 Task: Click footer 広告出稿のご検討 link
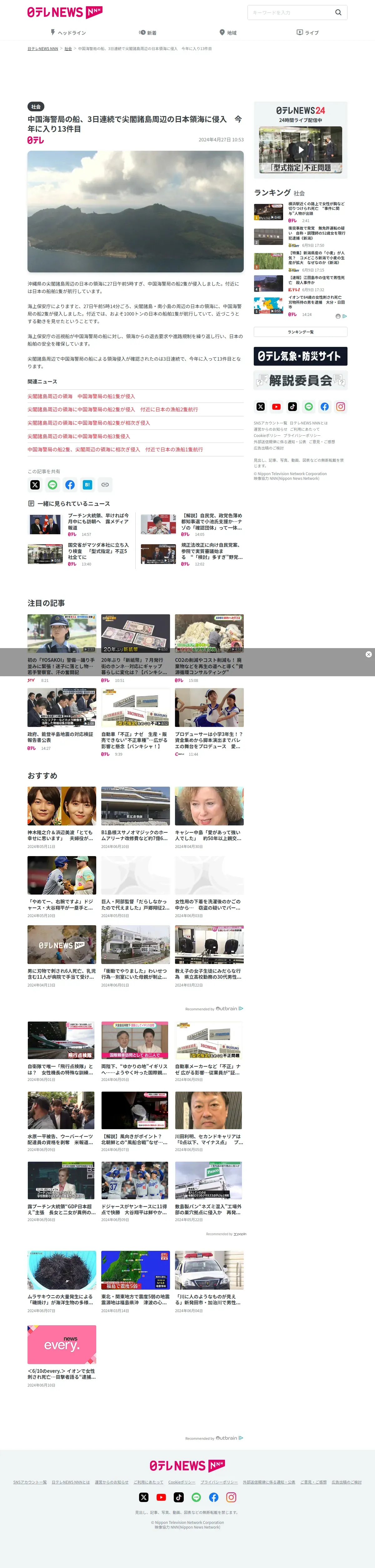pos(347,1482)
